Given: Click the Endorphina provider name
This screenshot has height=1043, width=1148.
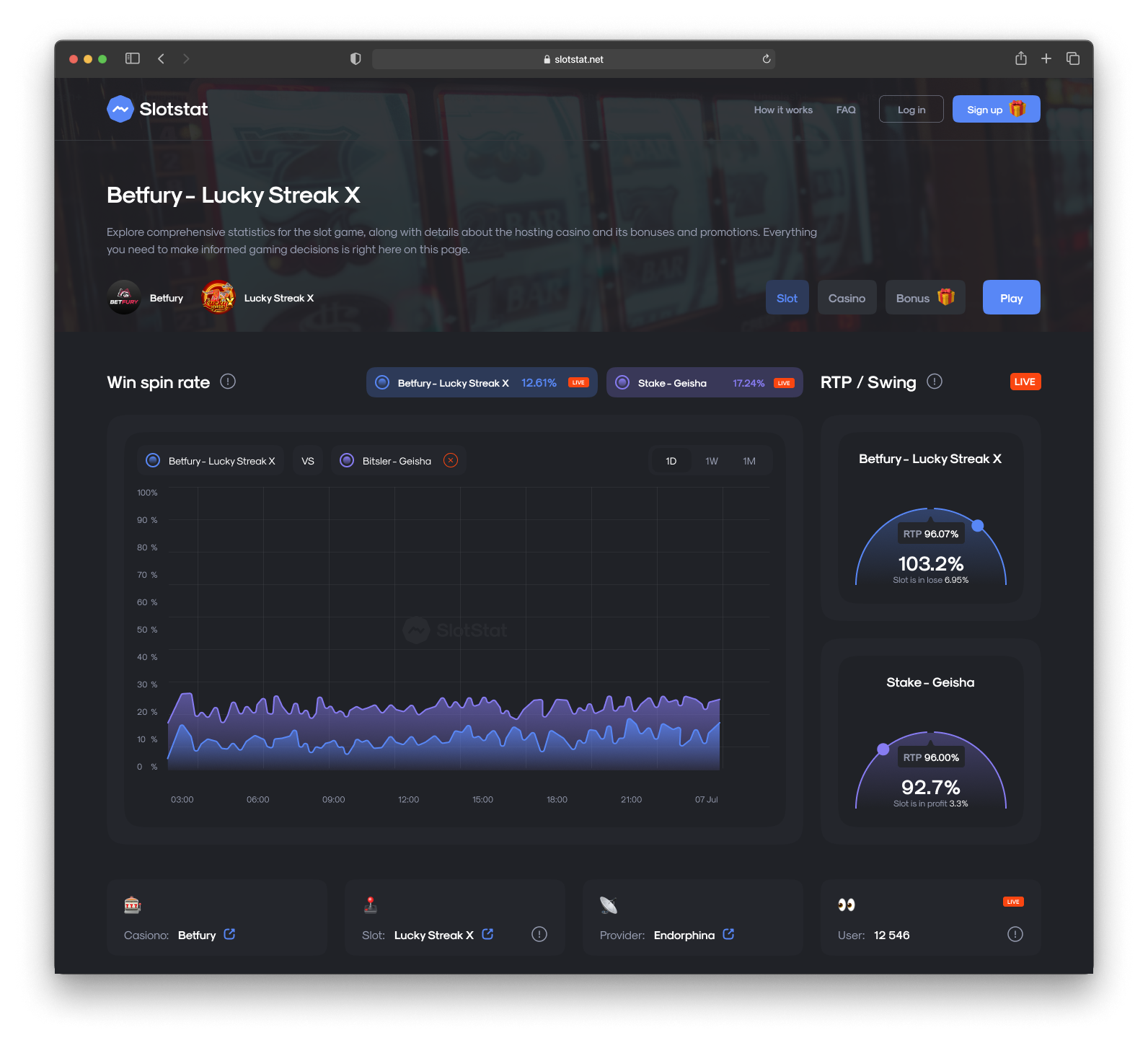Looking at the screenshot, I should [684, 935].
